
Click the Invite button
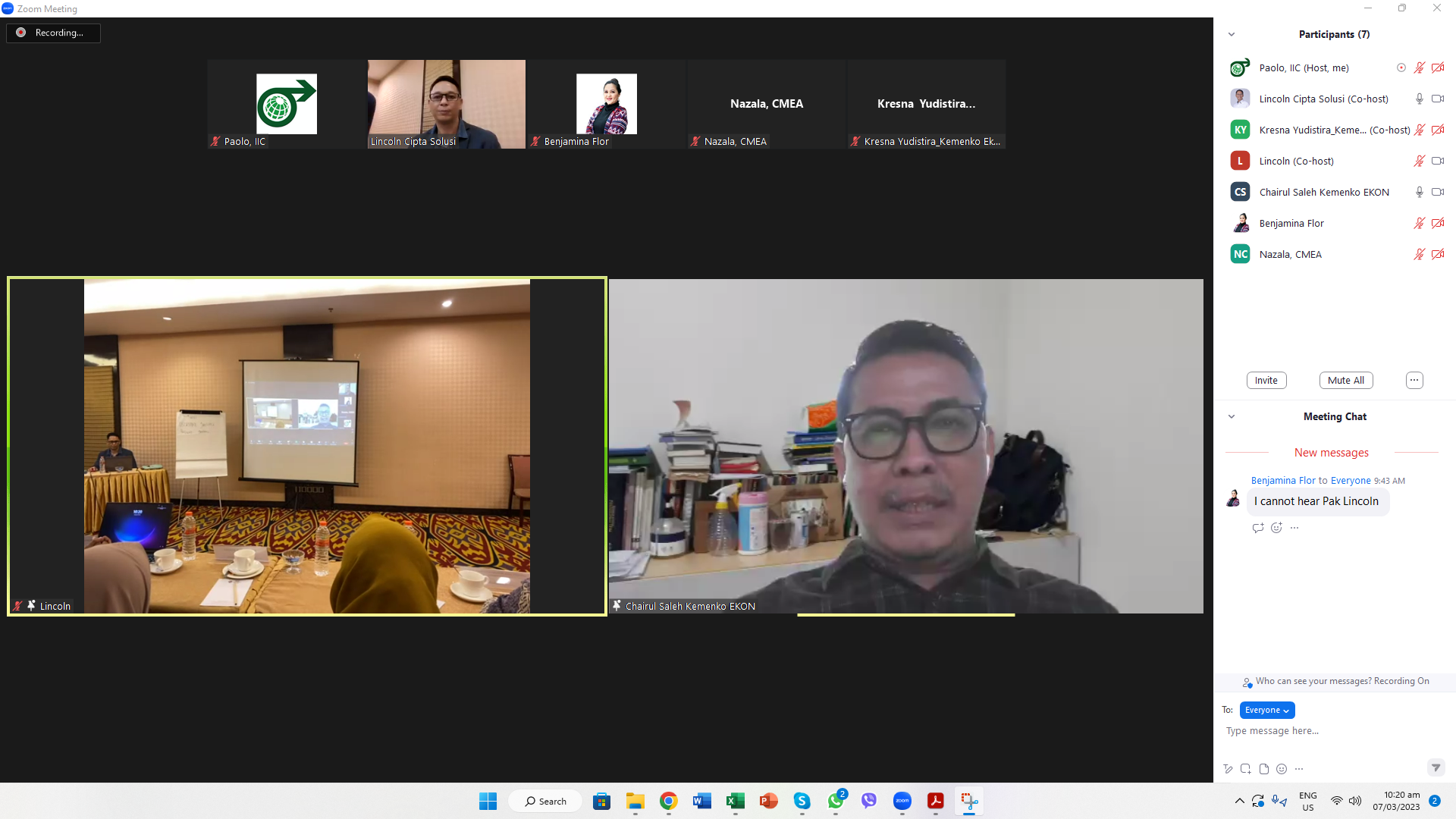1266,381
